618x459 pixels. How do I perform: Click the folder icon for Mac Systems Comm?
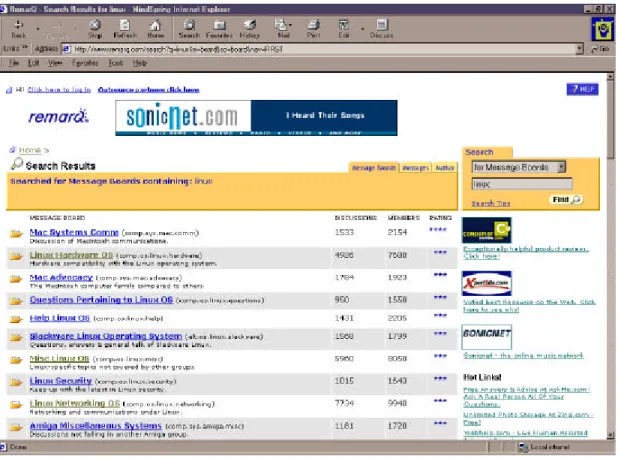pos(16,234)
